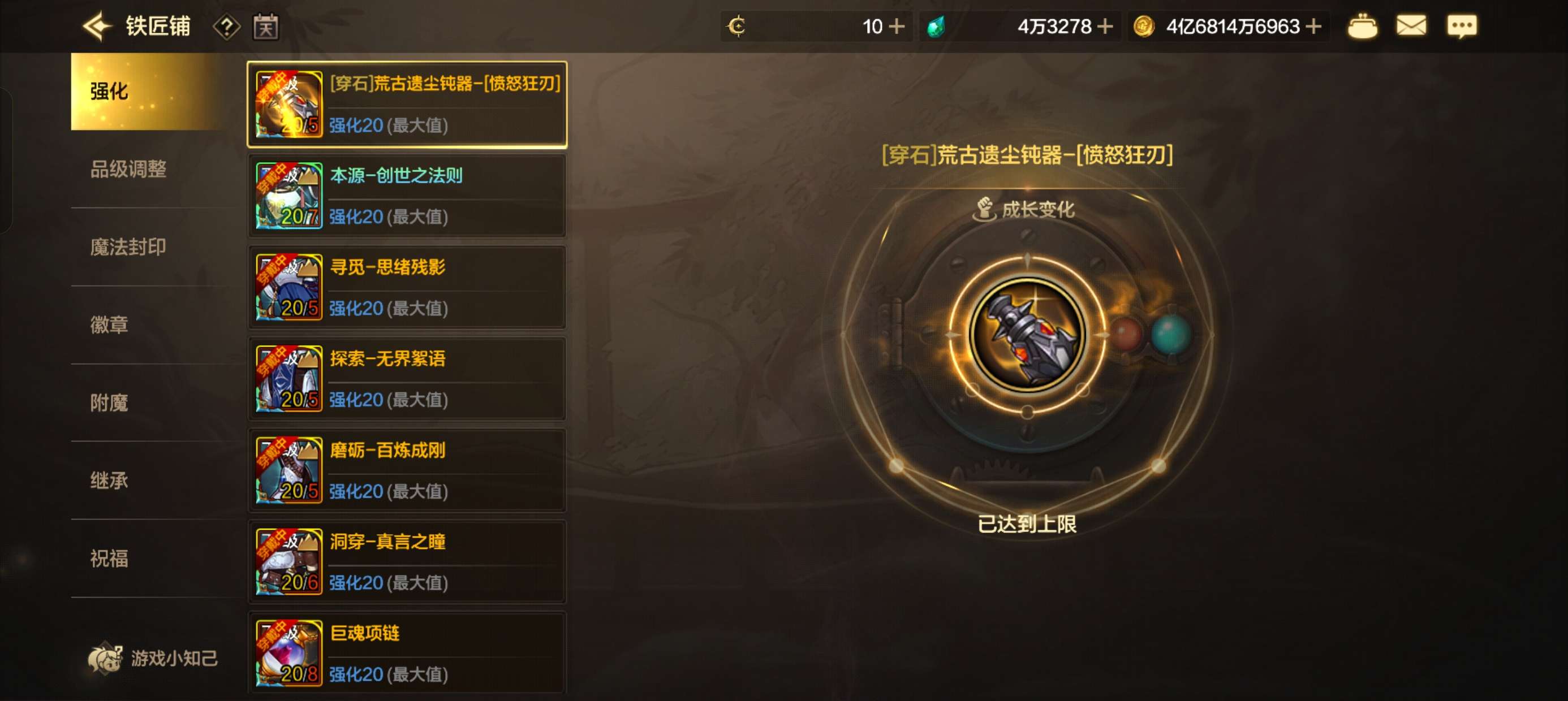This screenshot has width=1568, height=701.
Task: Open the money pouch icon
Action: coord(1362,27)
